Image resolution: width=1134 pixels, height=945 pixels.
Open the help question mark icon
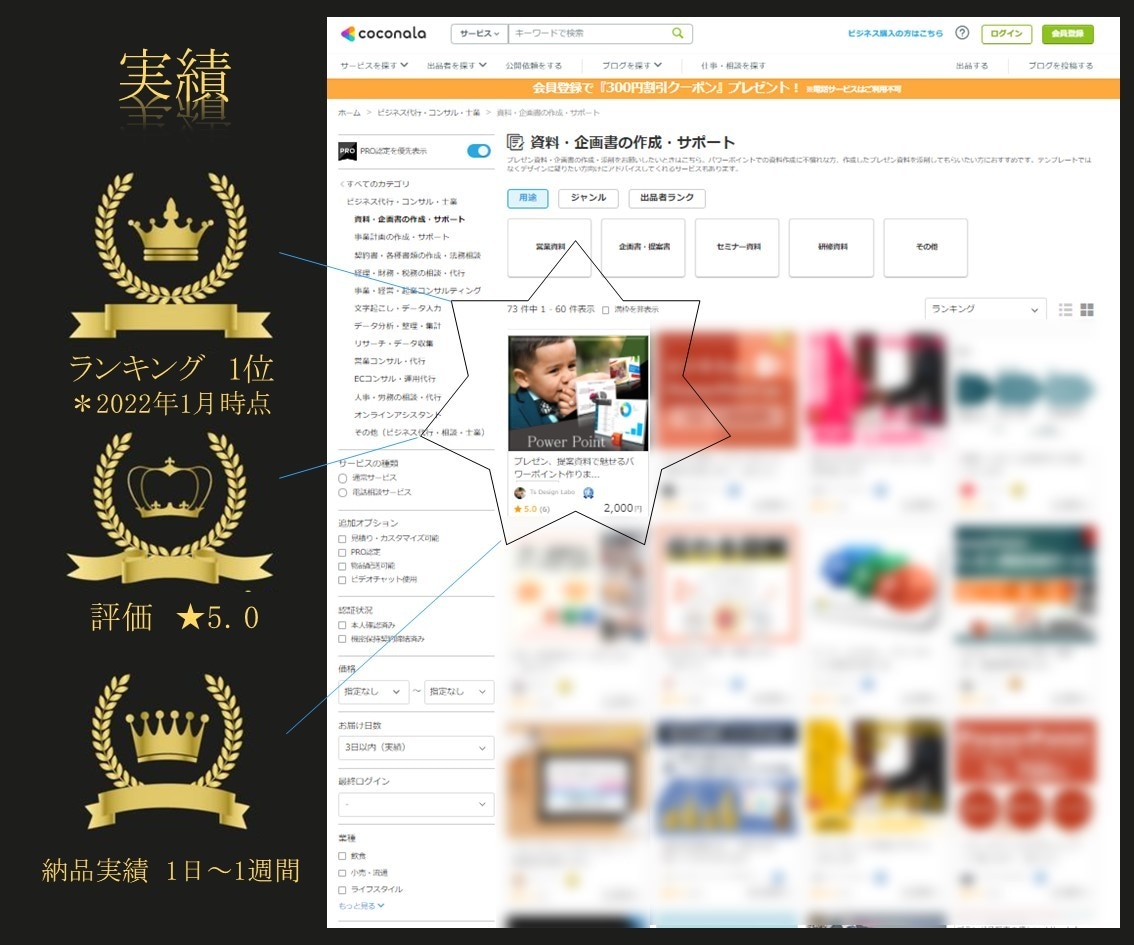[x=962, y=33]
